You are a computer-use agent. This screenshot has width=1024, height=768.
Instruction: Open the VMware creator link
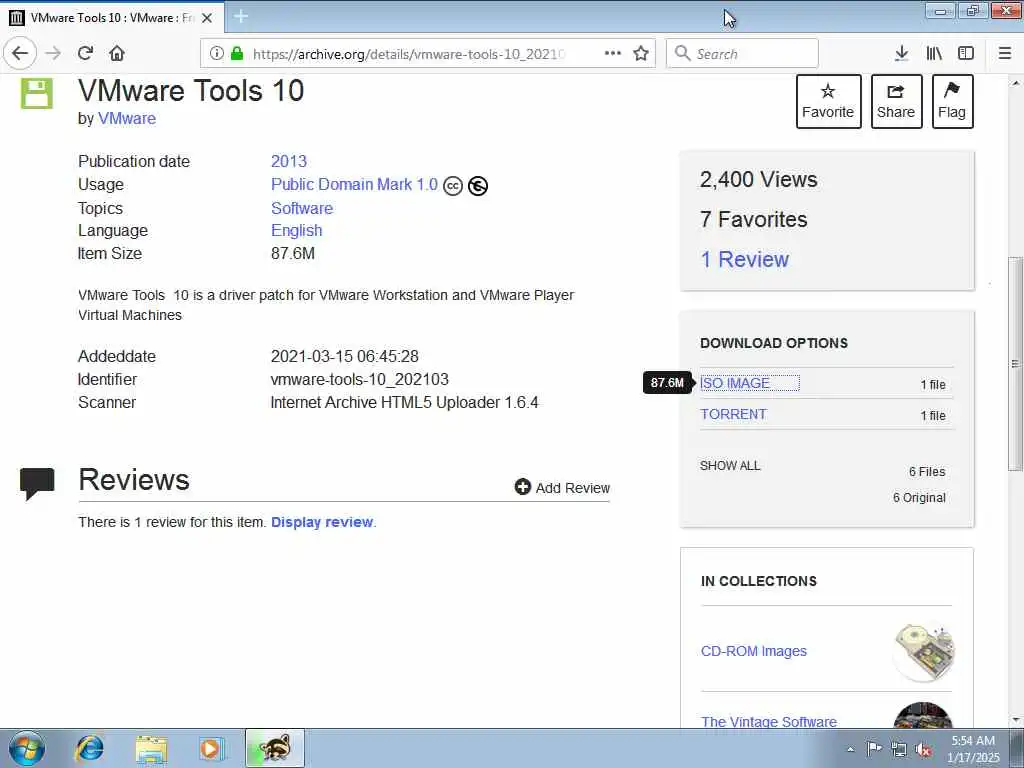[x=127, y=119]
